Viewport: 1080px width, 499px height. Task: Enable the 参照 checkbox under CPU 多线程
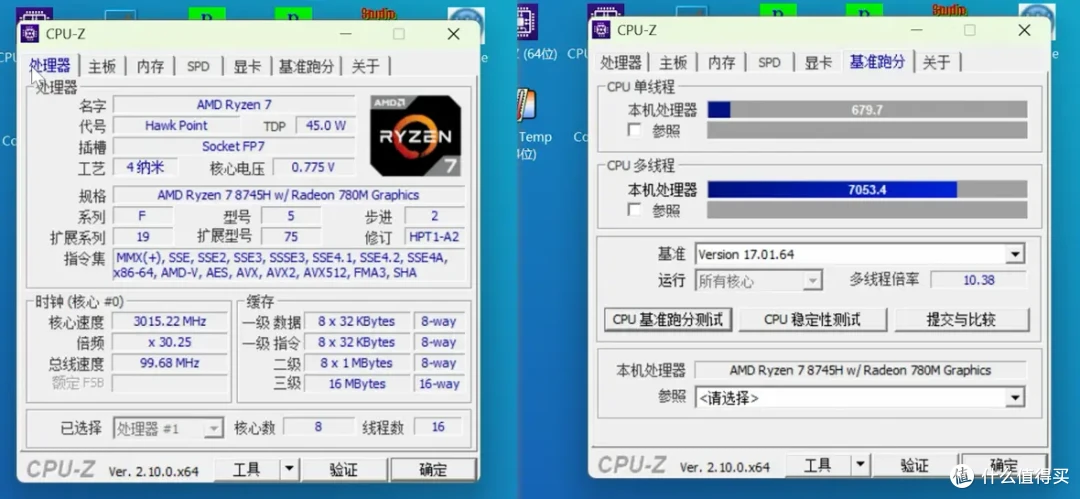tap(634, 210)
